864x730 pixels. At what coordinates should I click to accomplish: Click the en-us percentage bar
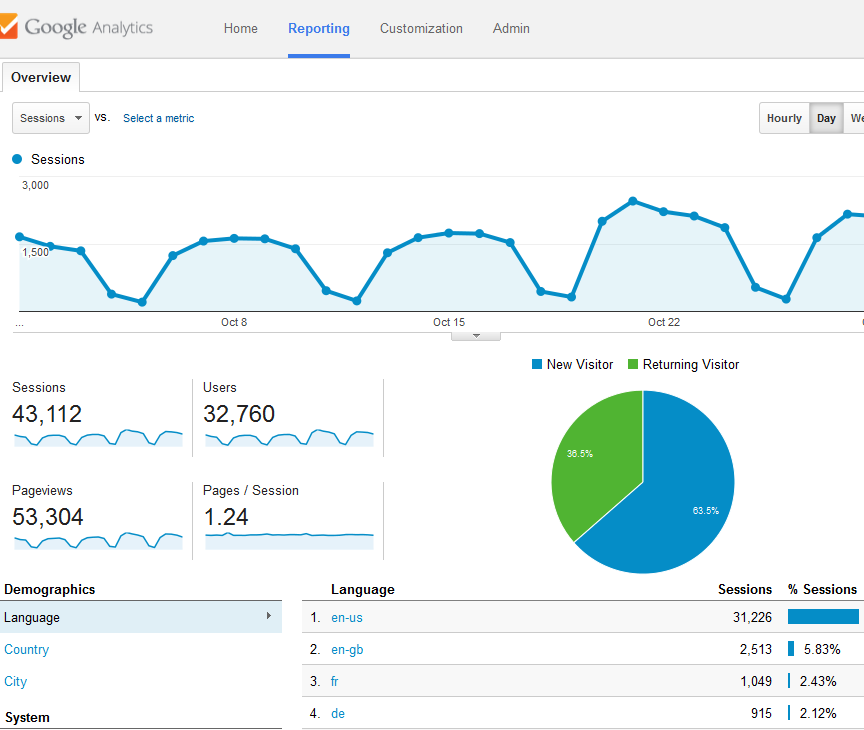click(824, 617)
